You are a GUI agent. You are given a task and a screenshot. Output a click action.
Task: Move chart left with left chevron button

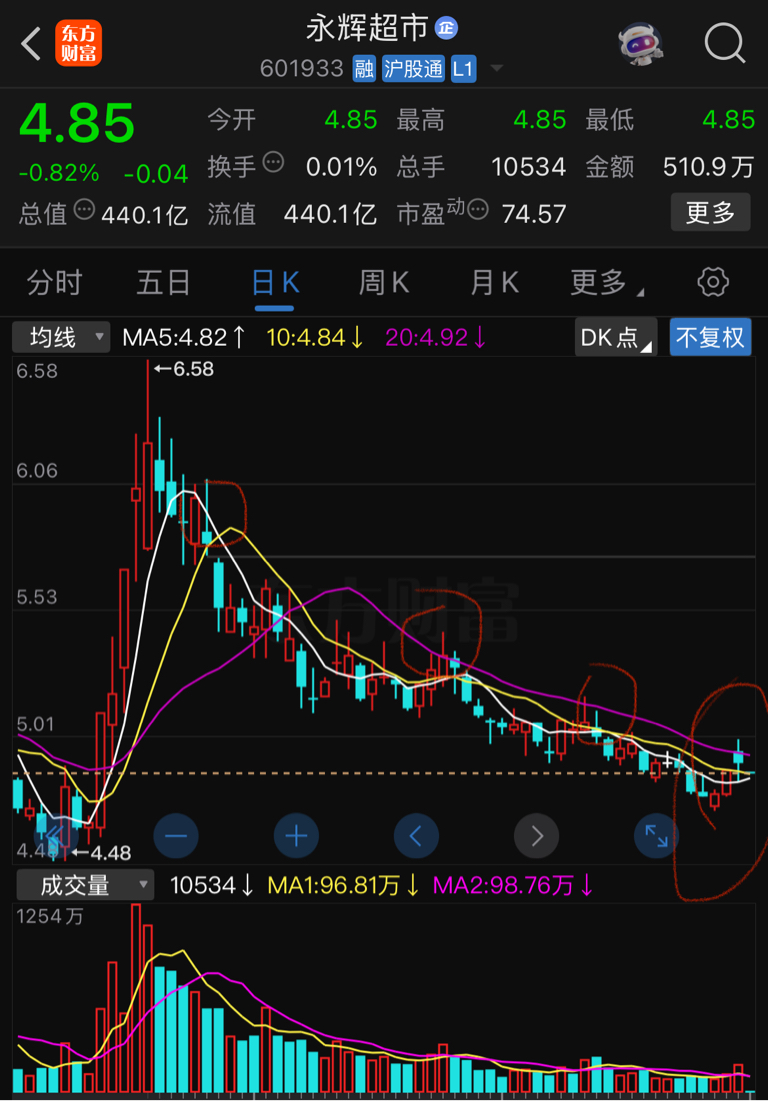point(416,836)
